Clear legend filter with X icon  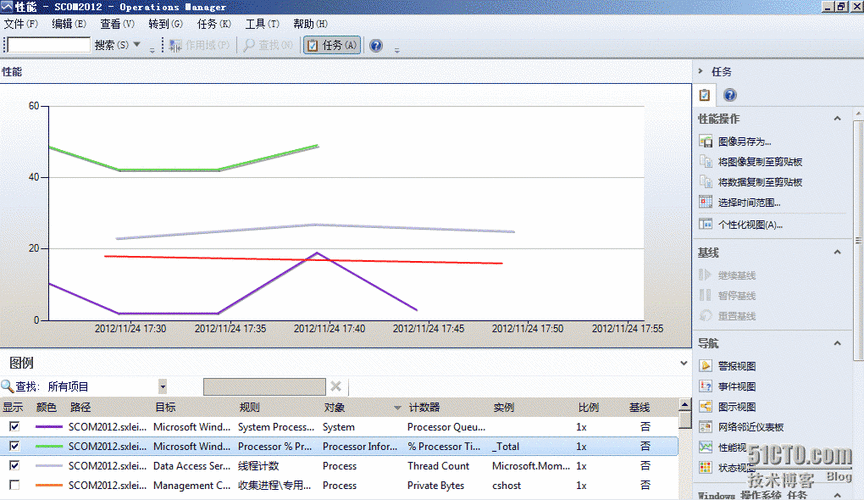pyautogui.click(x=336, y=386)
